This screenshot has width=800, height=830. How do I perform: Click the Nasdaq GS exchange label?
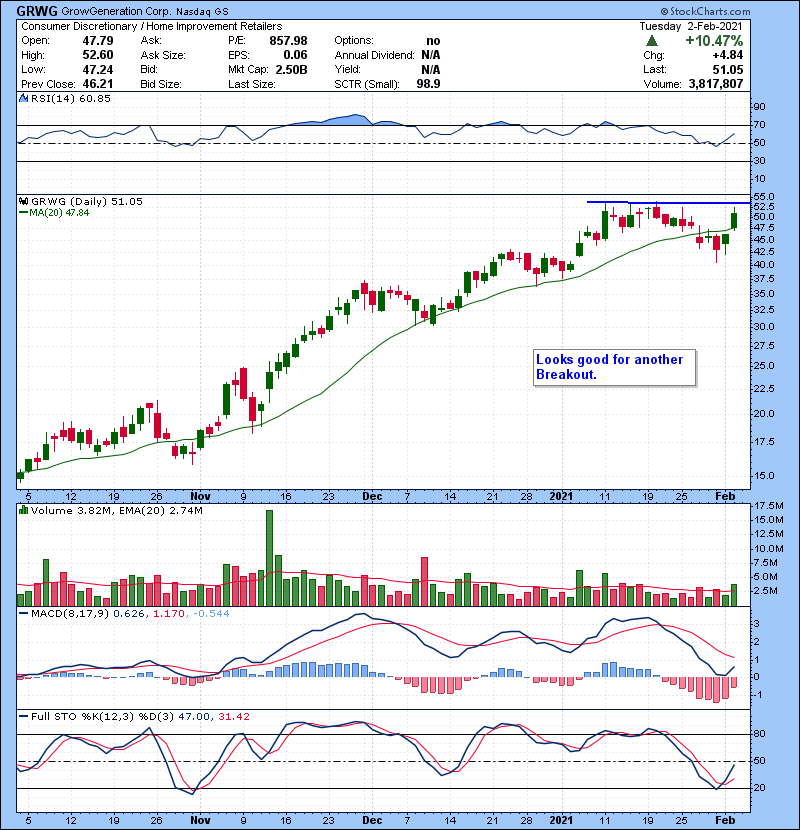pos(202,11)
